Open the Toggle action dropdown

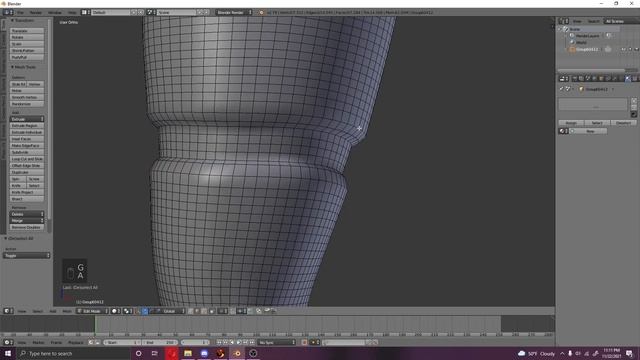pos(27,256)
